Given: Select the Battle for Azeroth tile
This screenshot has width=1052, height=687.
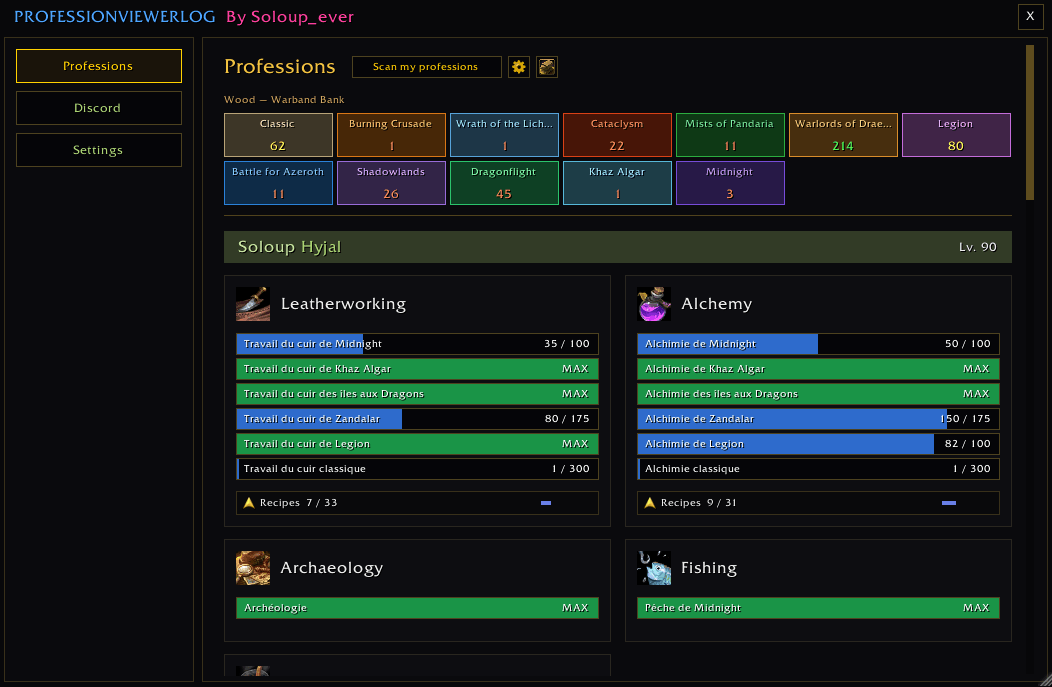Looking at the screenshot, I should click(278, 182).
